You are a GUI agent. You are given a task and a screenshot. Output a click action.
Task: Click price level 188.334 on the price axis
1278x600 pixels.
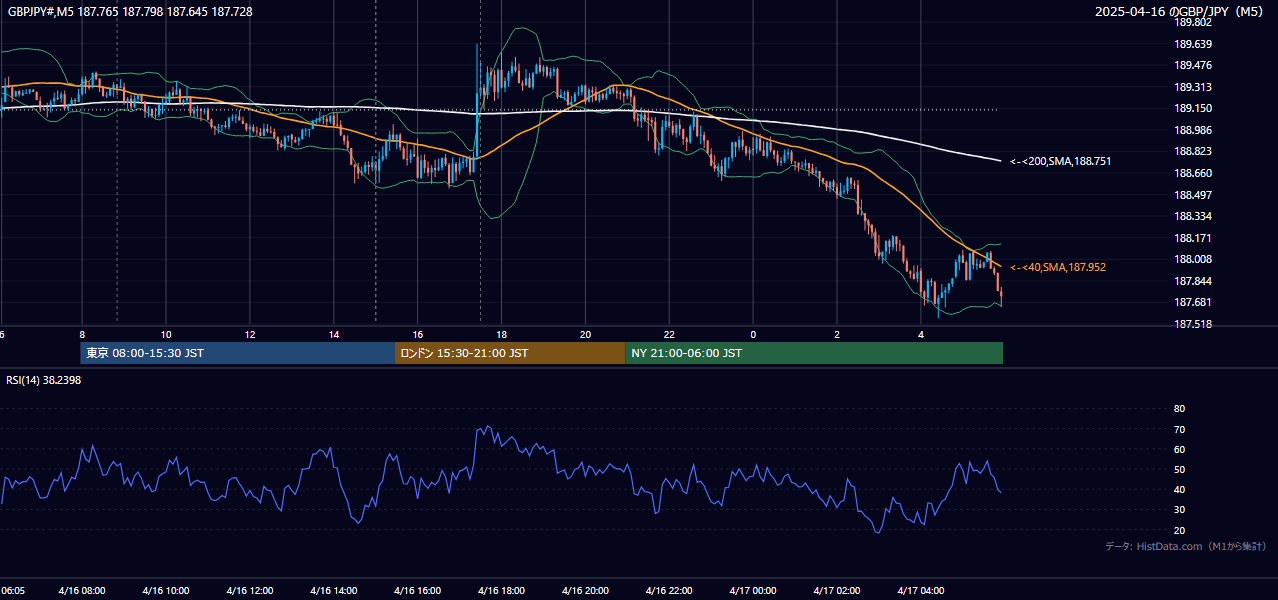coord(1193,216)
